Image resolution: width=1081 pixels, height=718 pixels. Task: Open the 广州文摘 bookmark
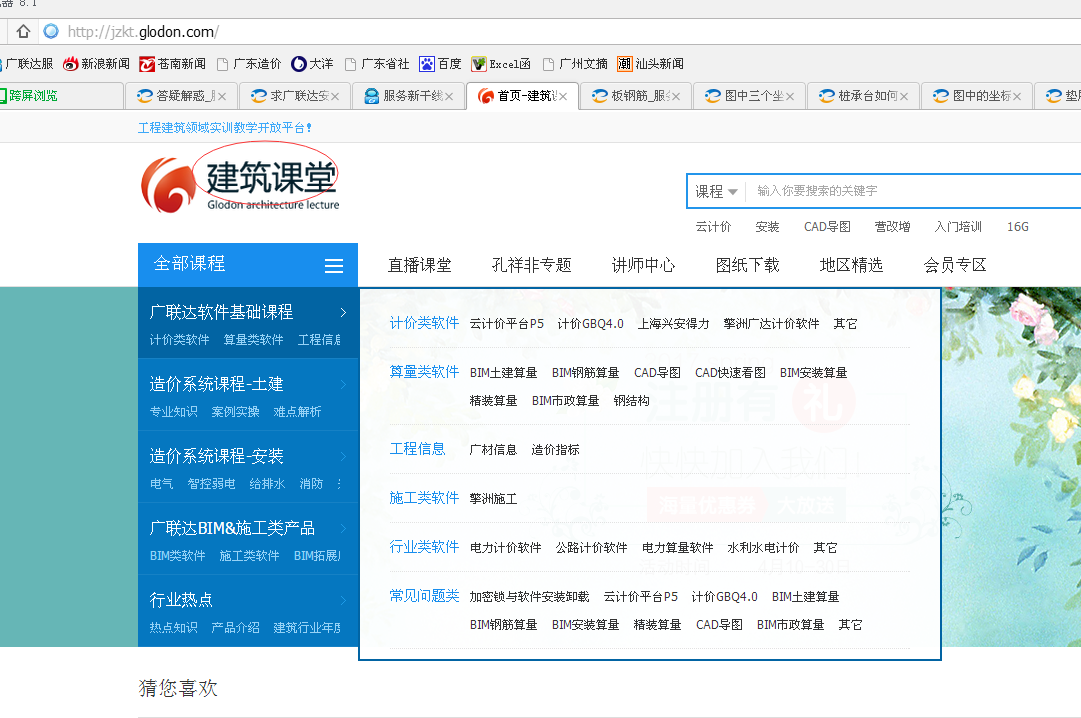(575, 64)
